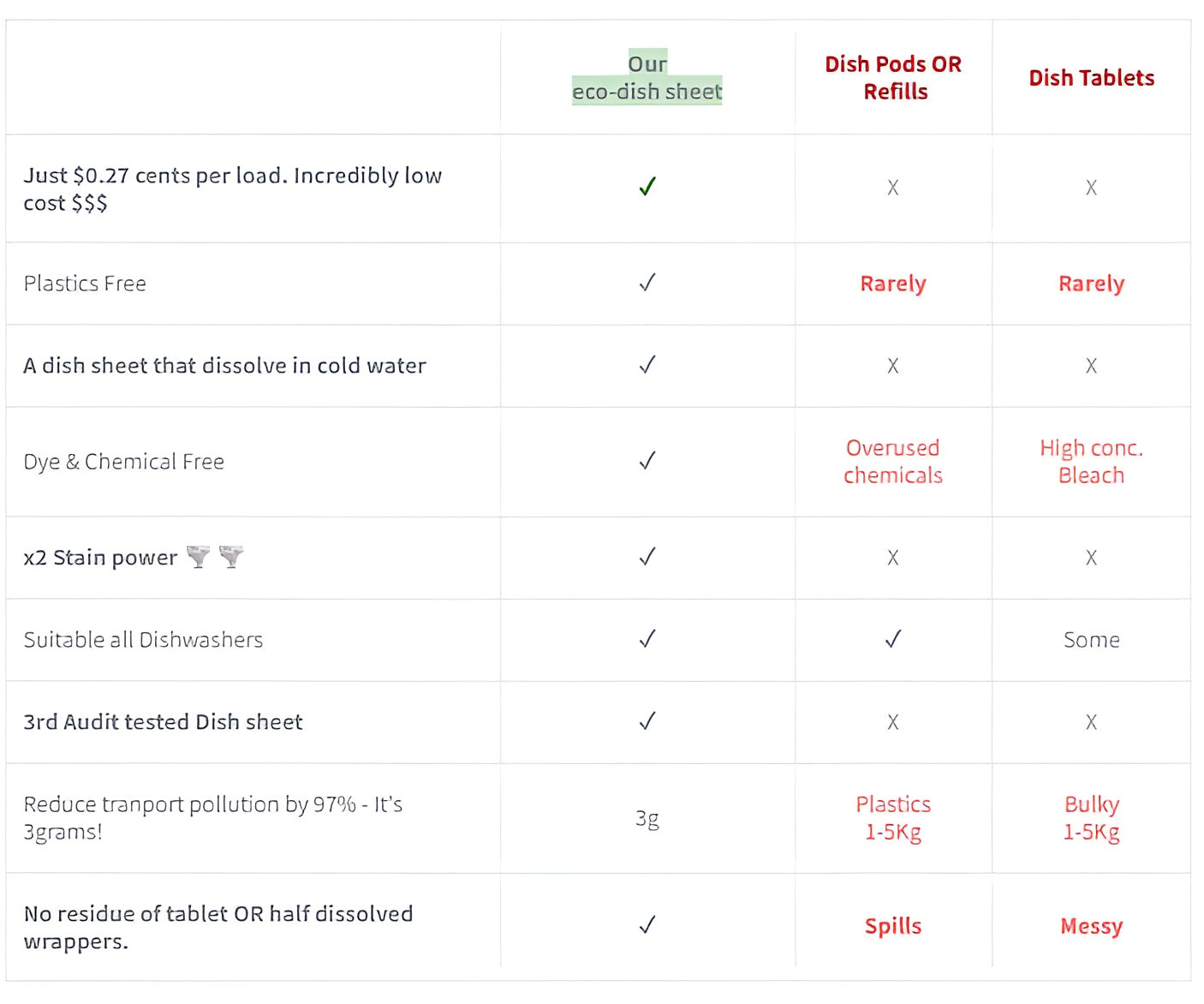Viewport: 1204px width, 1004px height.
Task: Click the 'High conc. Bleach' cell text
Action: coord(1091,462)
